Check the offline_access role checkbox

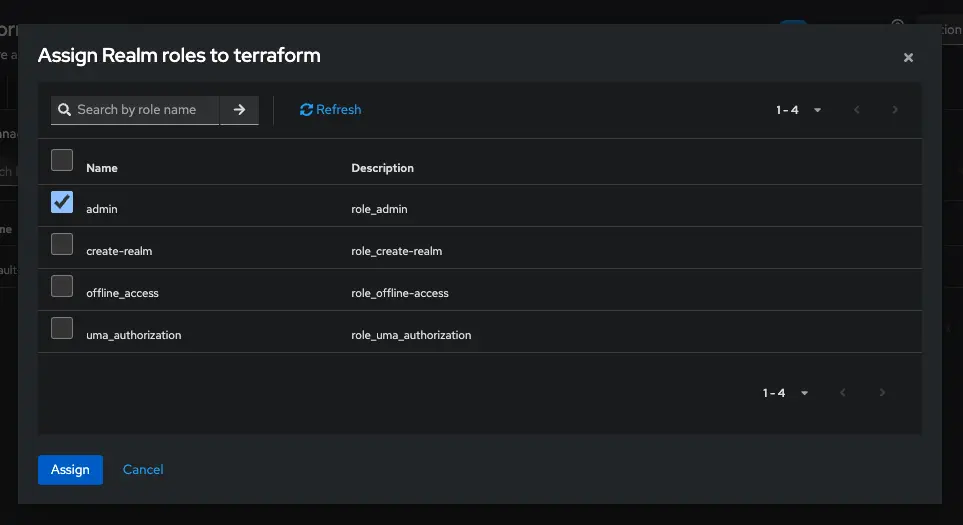coord(62,286)
